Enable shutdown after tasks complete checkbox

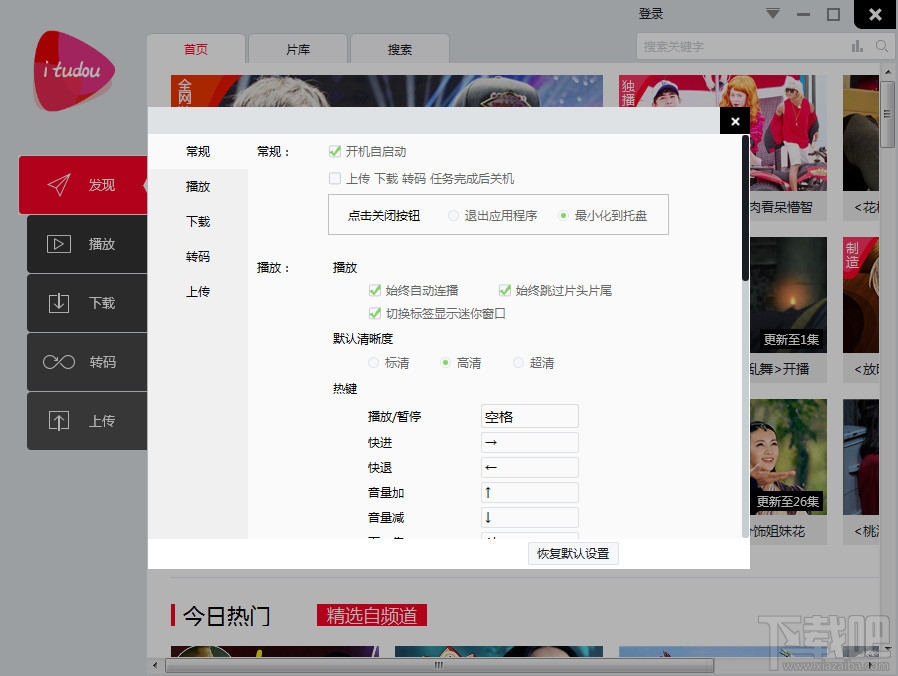[336, 178]
